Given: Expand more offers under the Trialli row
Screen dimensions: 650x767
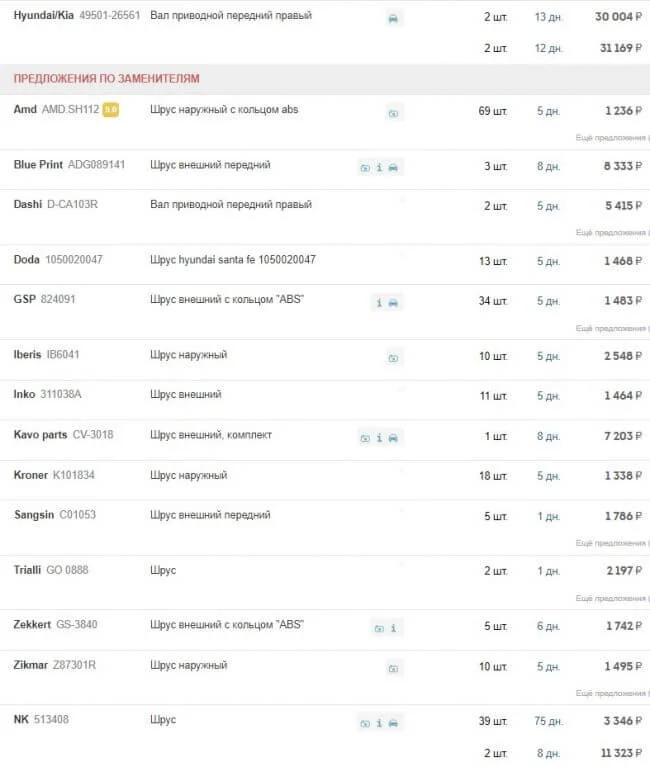Looking at the screenshot, I should (x=612, y=597).
